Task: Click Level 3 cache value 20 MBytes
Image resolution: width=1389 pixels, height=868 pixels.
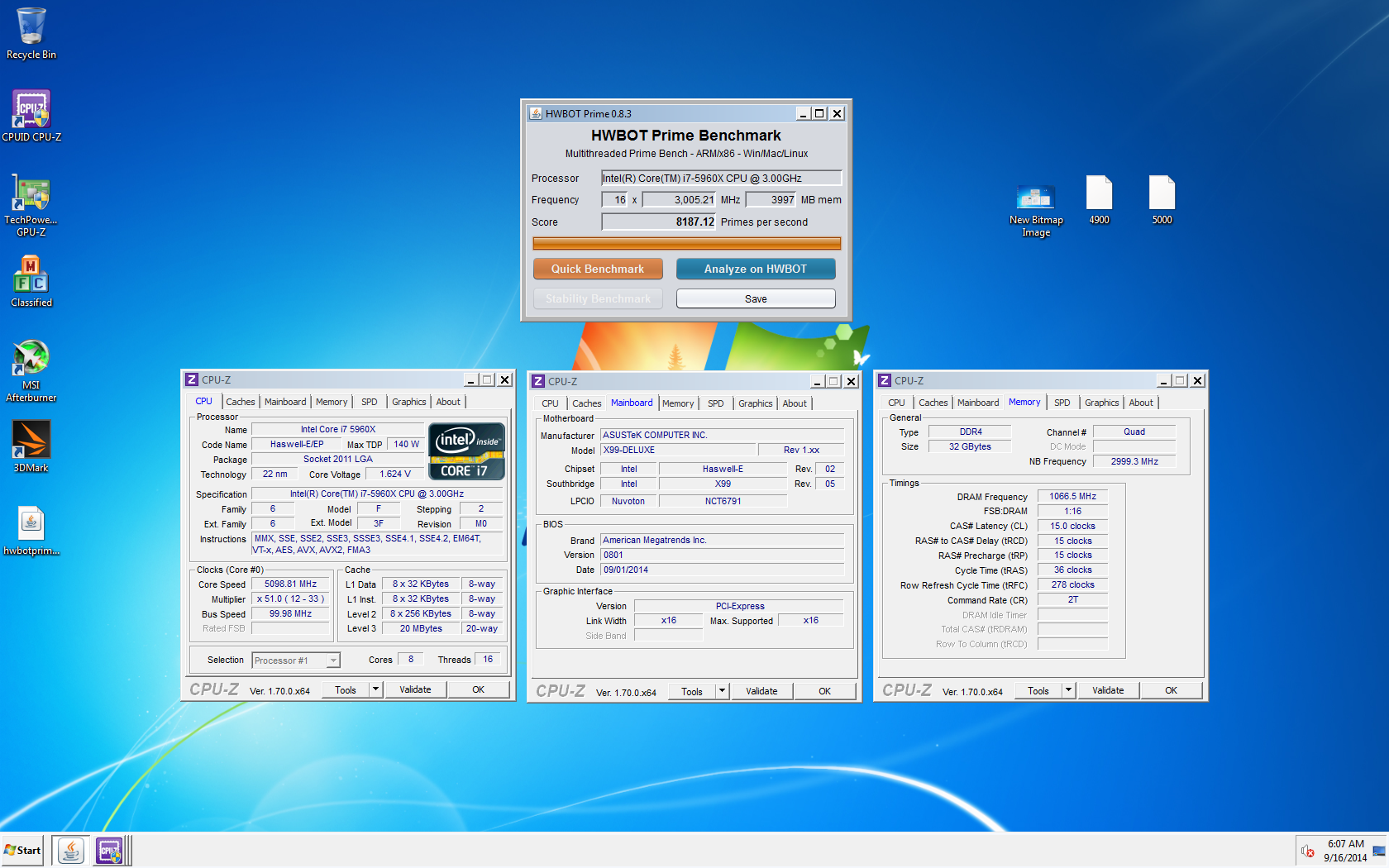Action: [x=421, y=628]
